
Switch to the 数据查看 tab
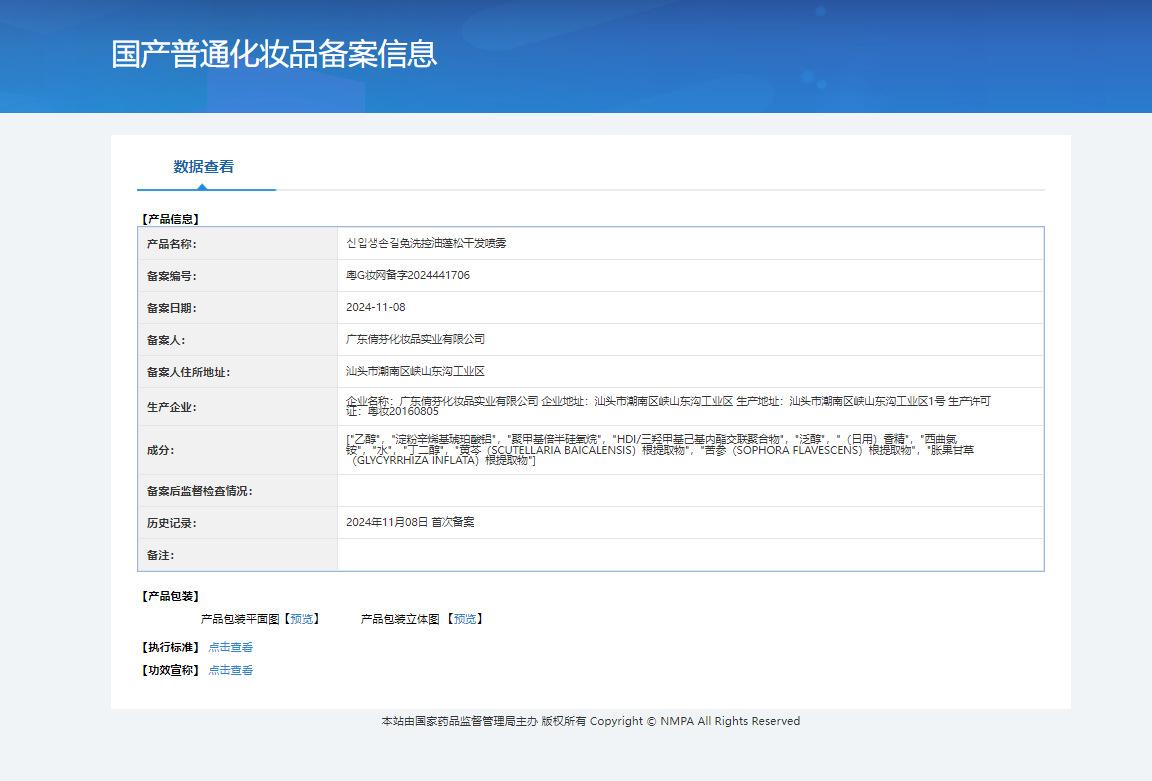coord(204,167)
